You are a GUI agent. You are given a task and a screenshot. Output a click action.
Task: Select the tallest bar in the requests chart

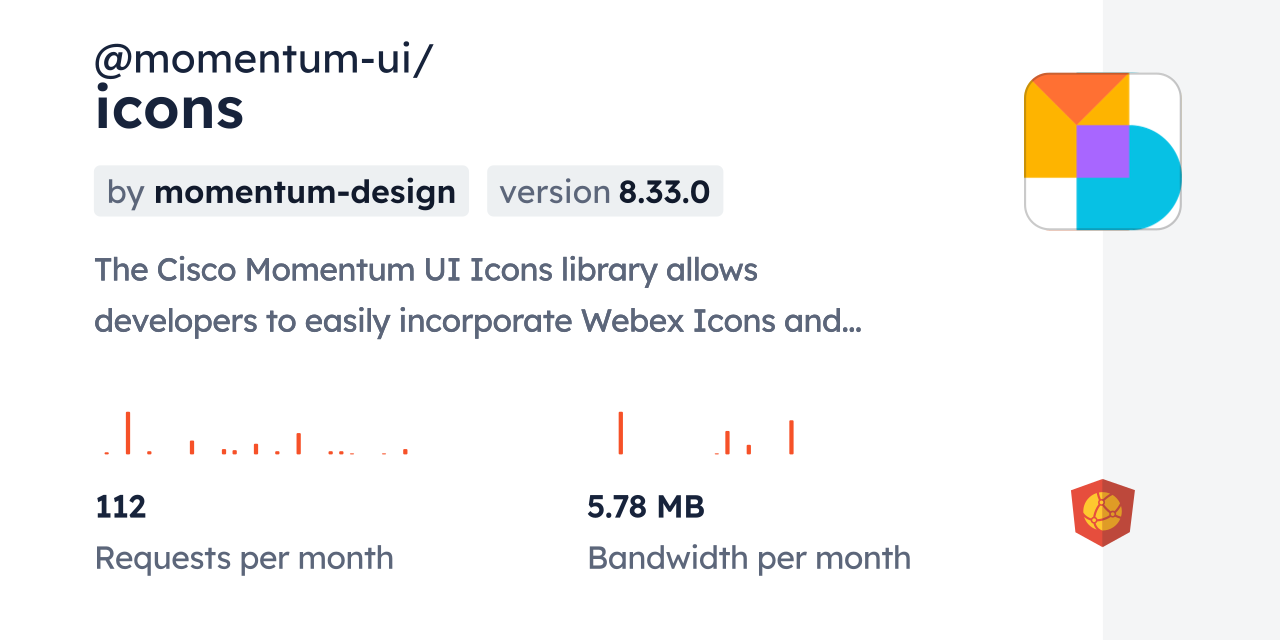tap(128, 432)
